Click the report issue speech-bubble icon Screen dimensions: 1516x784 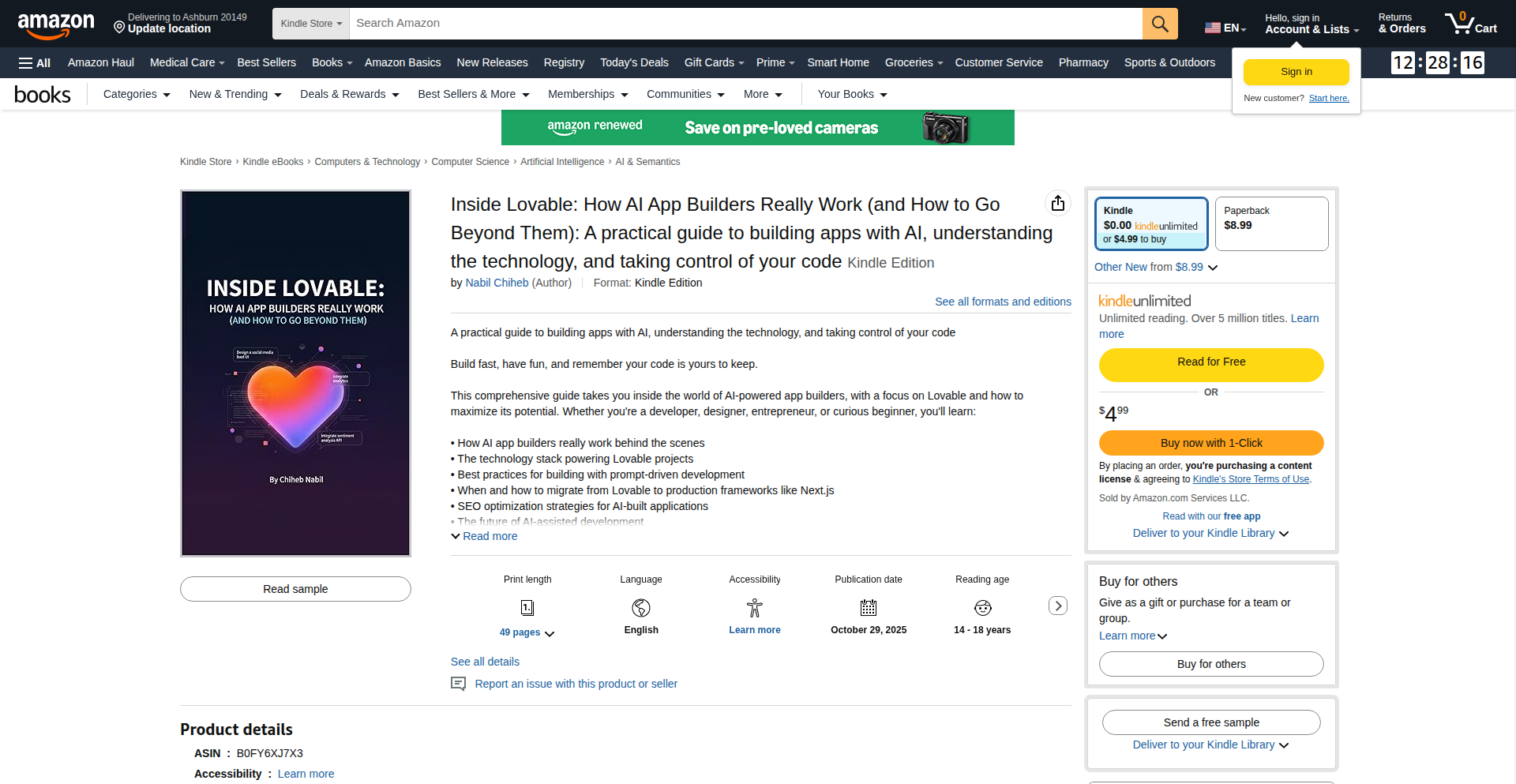[x=458, y=684]
